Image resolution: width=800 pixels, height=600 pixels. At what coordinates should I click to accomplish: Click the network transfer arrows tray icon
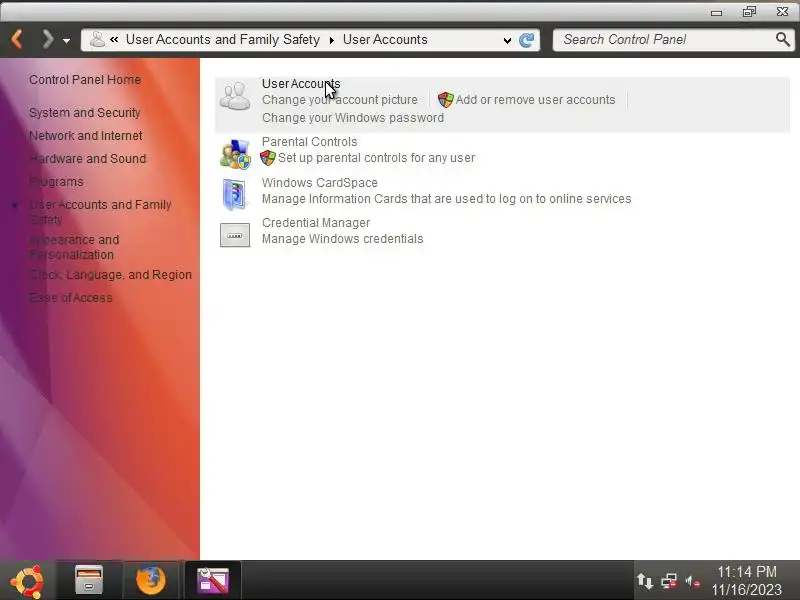644,581
